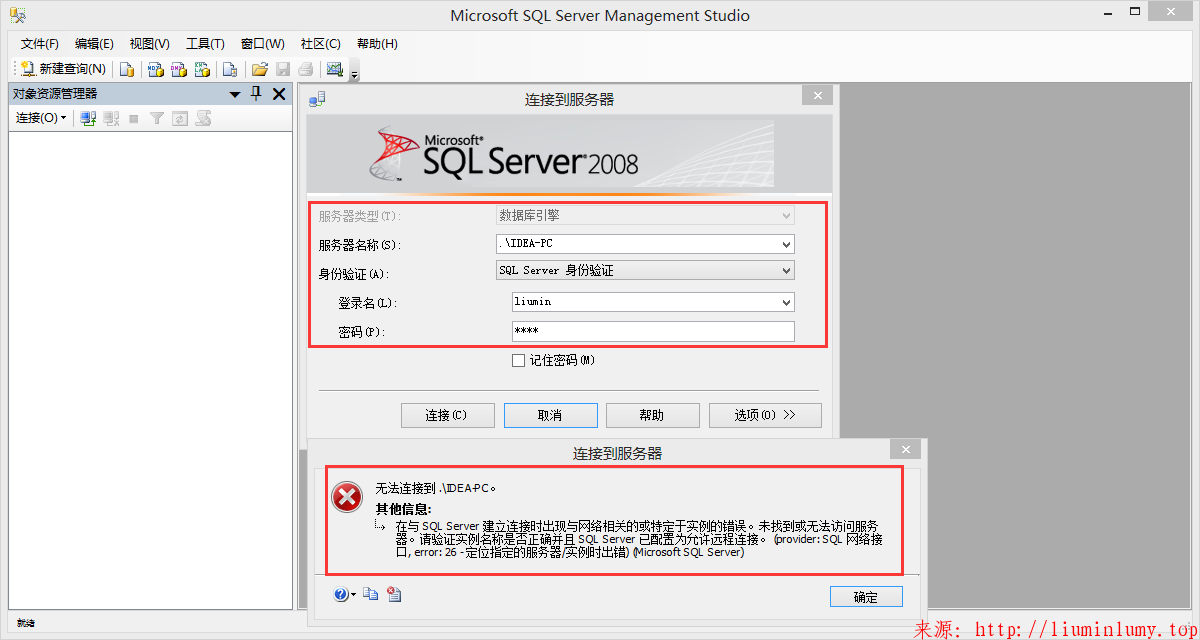Close the 对象资源管理器 panel

279,94
